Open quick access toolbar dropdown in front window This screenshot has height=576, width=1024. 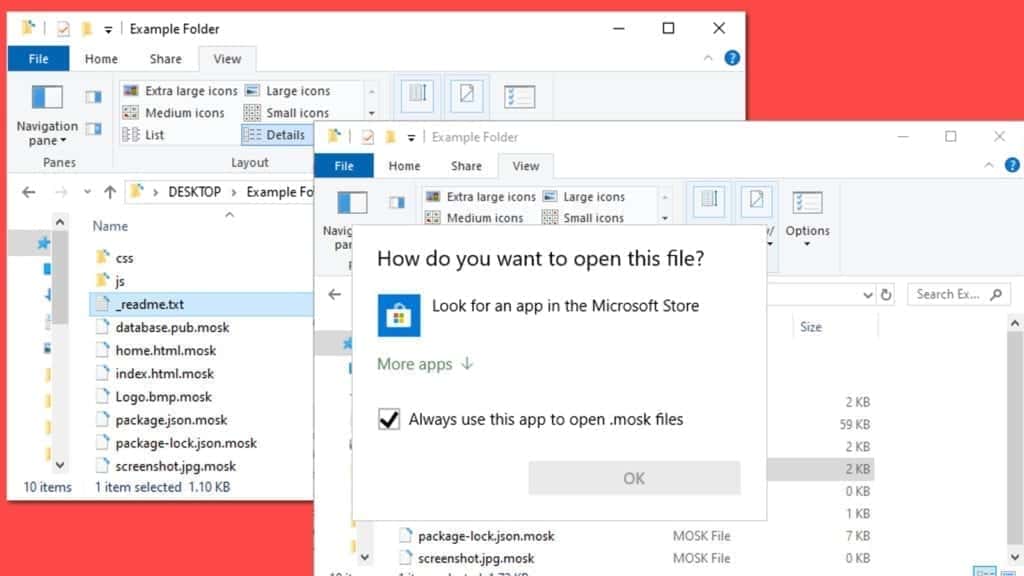pyautogui.click(x=411, y=137)
